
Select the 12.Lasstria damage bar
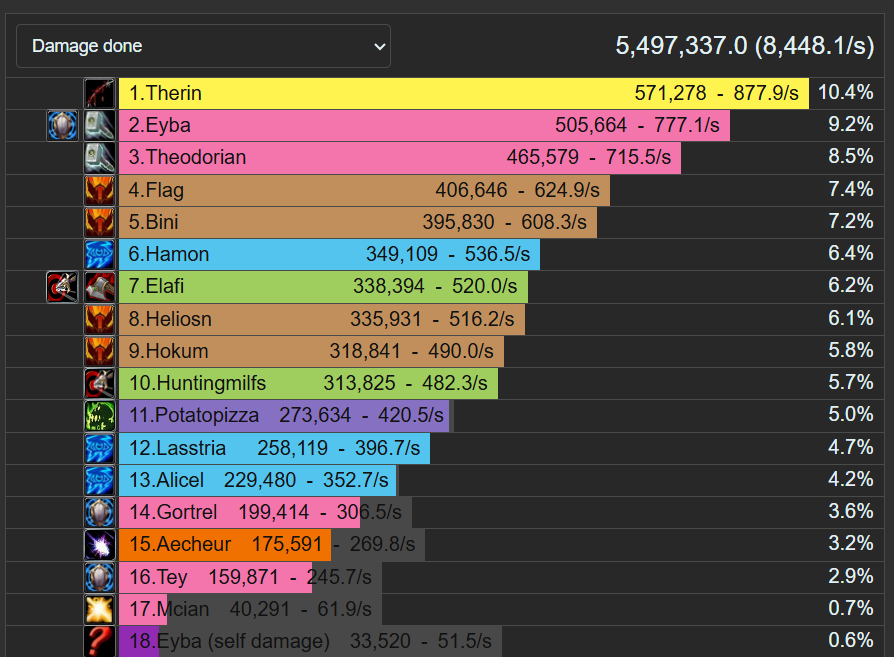[x=274, y=448]
